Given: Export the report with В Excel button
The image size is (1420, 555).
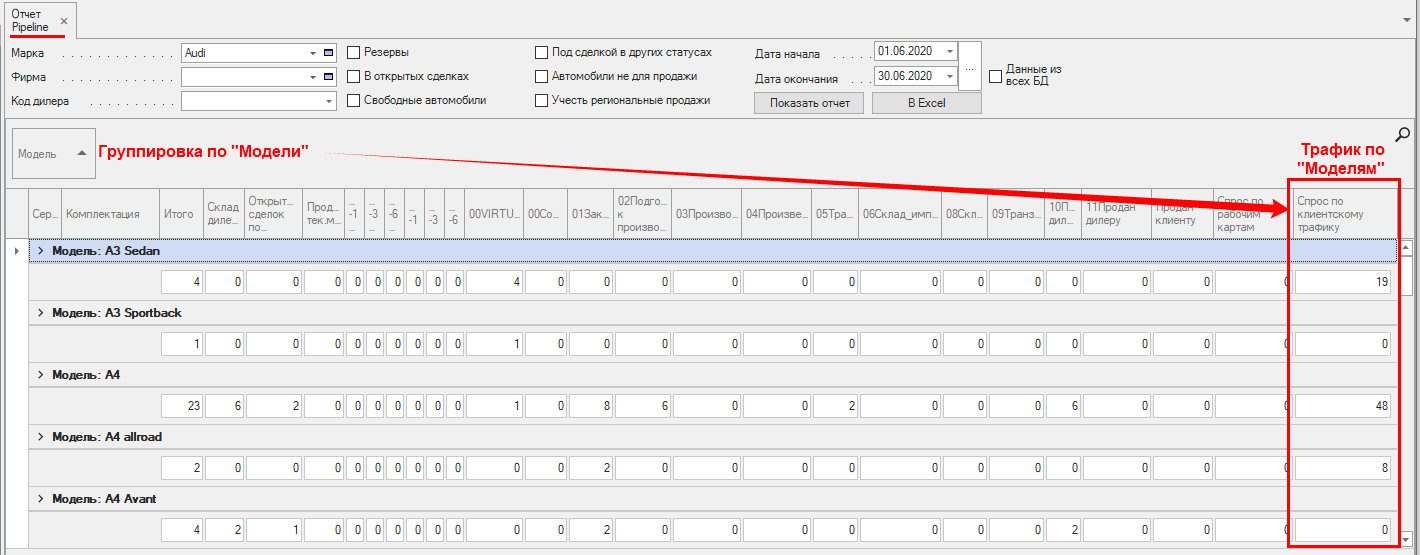Looking at the screenshot, I should point(926,103).
